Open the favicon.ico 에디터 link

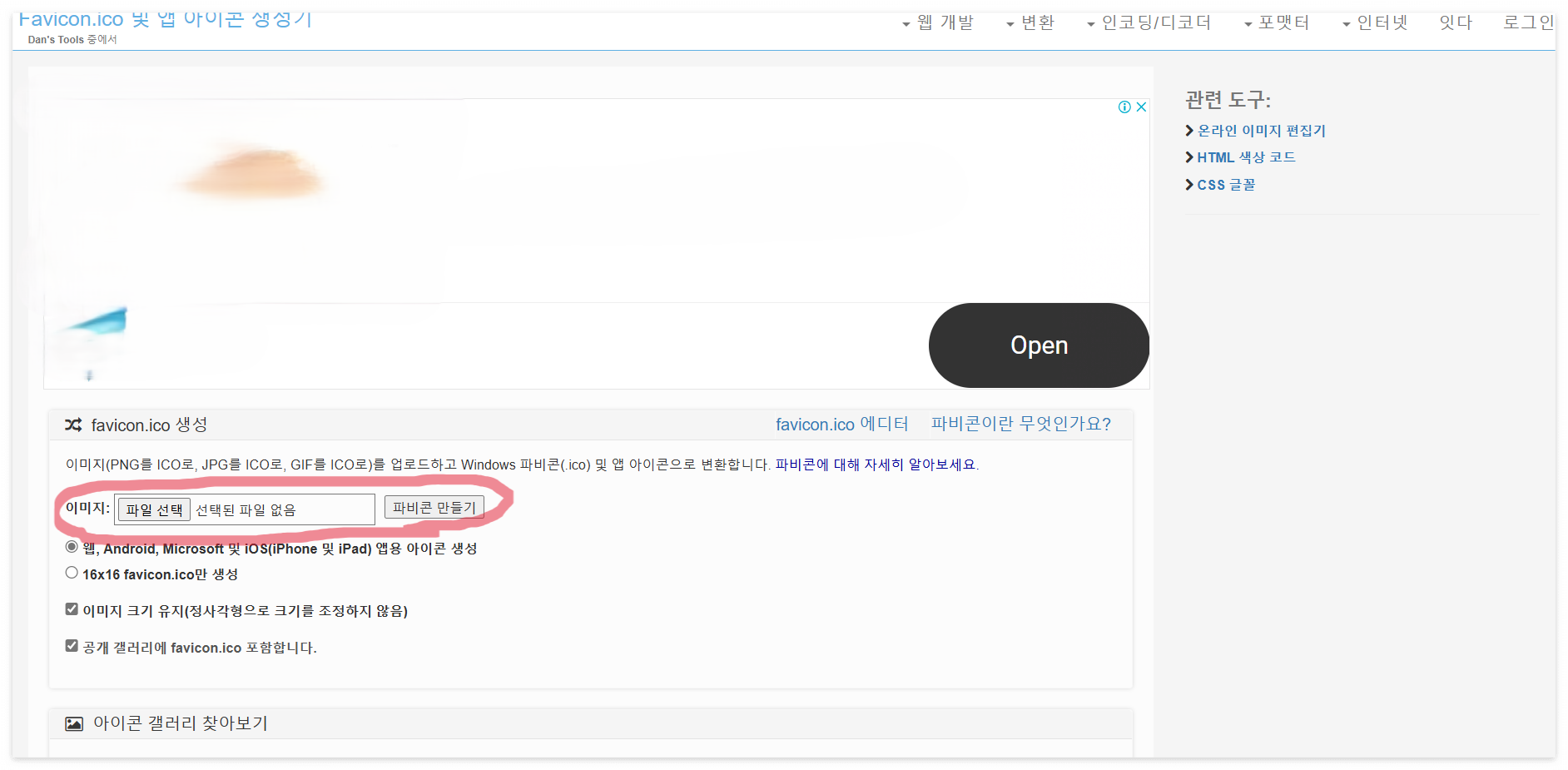coord(841,424)
